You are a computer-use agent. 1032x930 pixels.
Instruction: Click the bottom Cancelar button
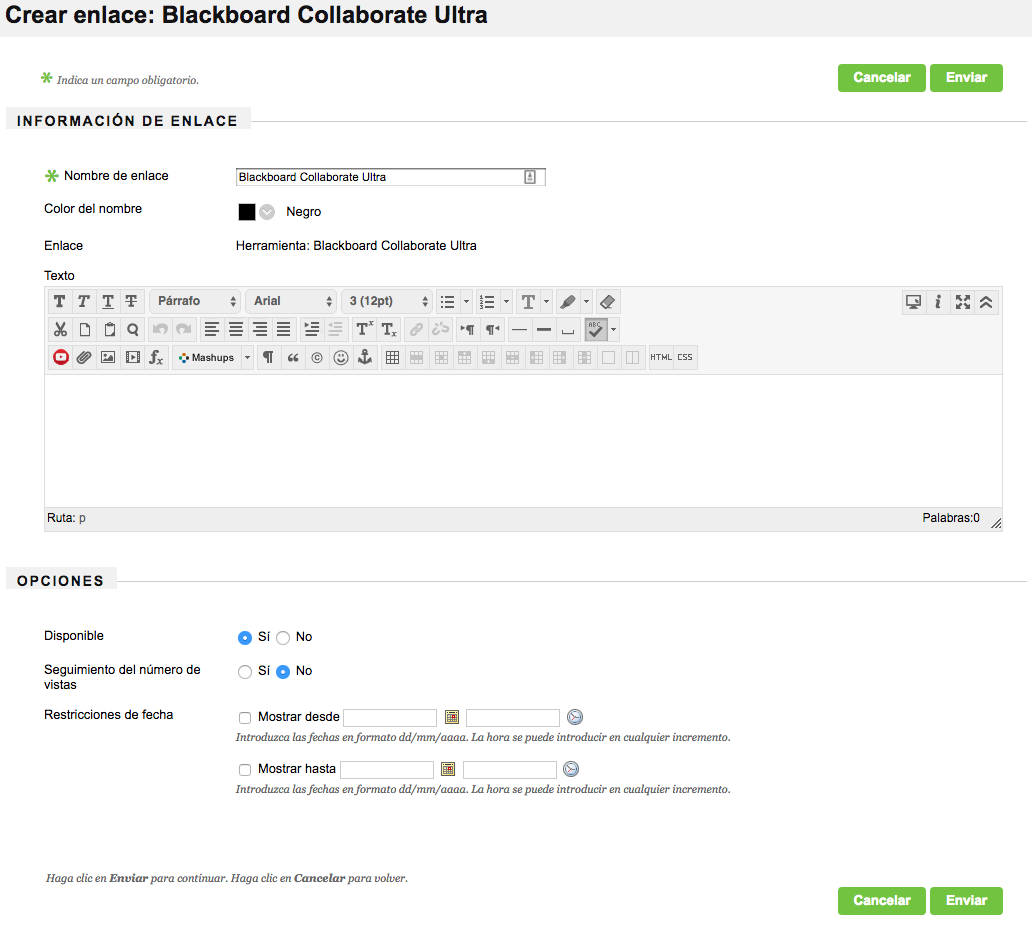tap(881, 900)
